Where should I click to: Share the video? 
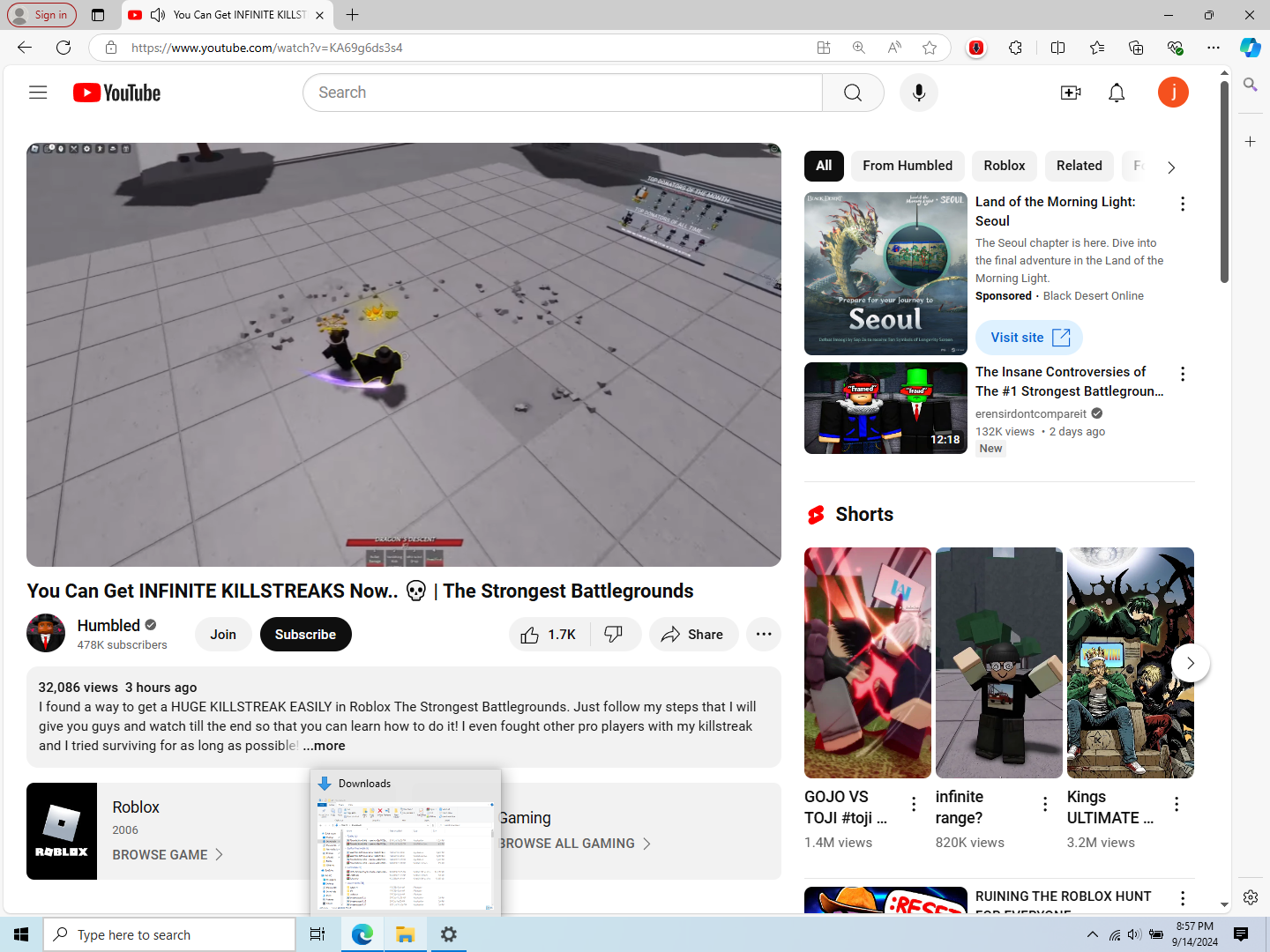pos(693,635)
